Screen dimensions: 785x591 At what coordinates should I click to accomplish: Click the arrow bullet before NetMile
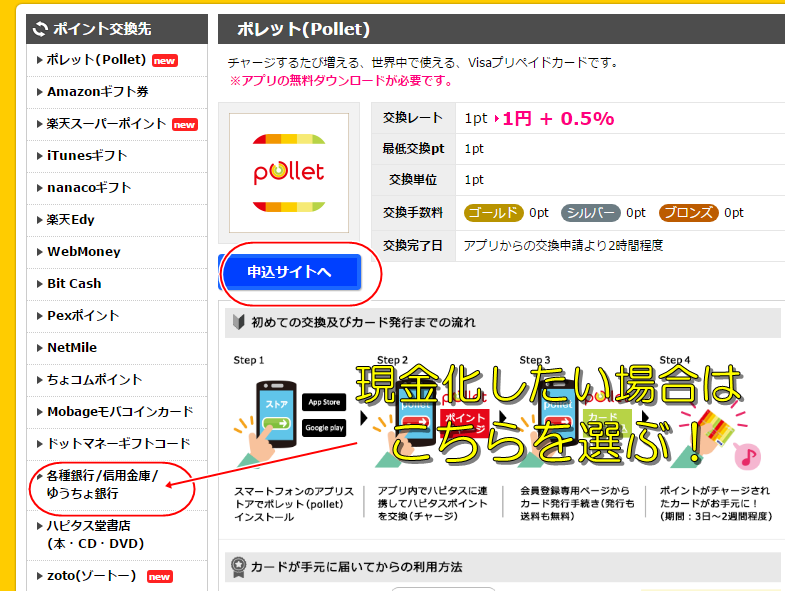coord(40,348)
